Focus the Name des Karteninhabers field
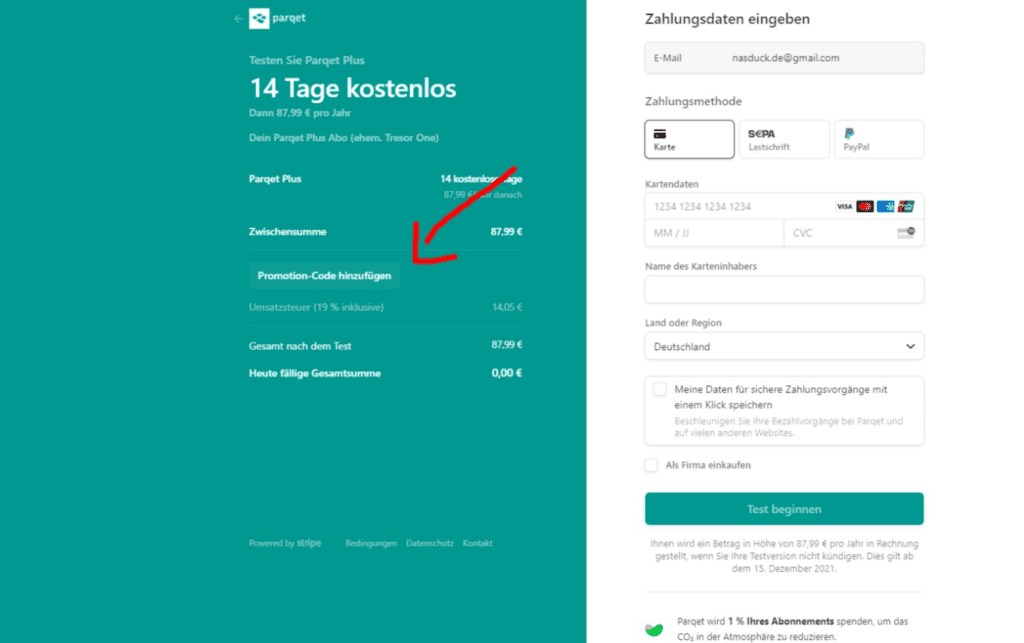The image size is (1024, 643). [x=784, y=289]
